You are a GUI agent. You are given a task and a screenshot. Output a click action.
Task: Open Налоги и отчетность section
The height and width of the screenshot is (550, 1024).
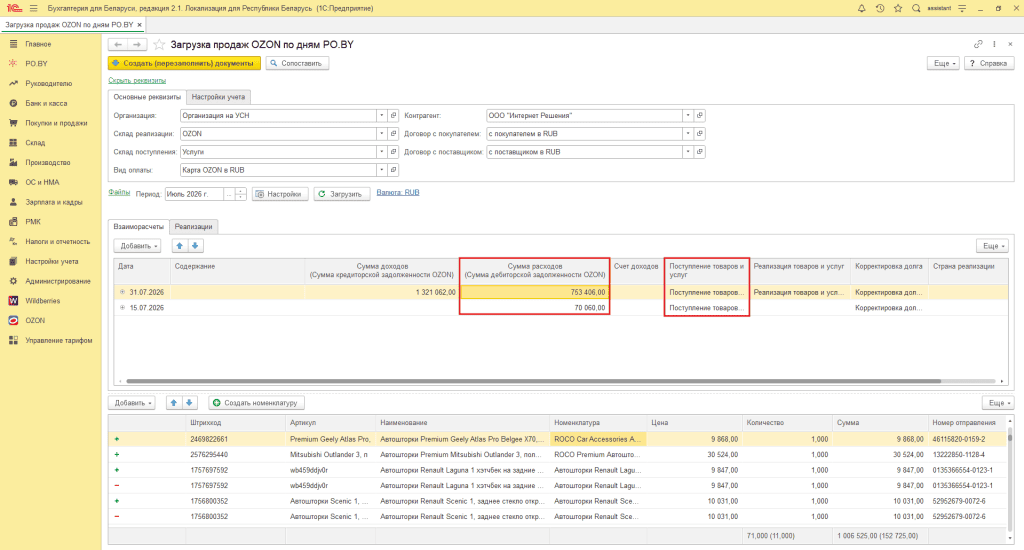coord(57,242)
